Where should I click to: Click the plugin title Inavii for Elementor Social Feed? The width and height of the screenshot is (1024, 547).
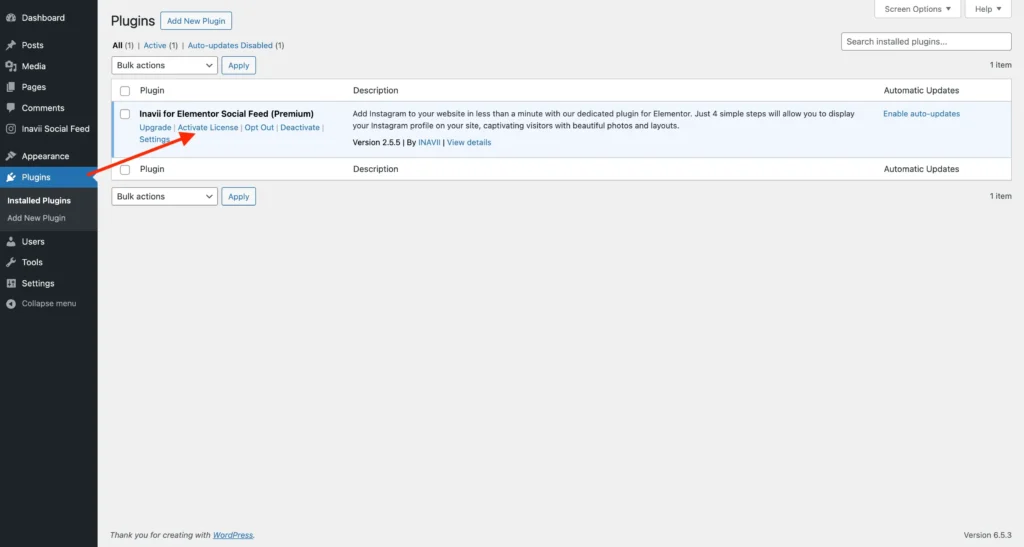tap(226, 114)
